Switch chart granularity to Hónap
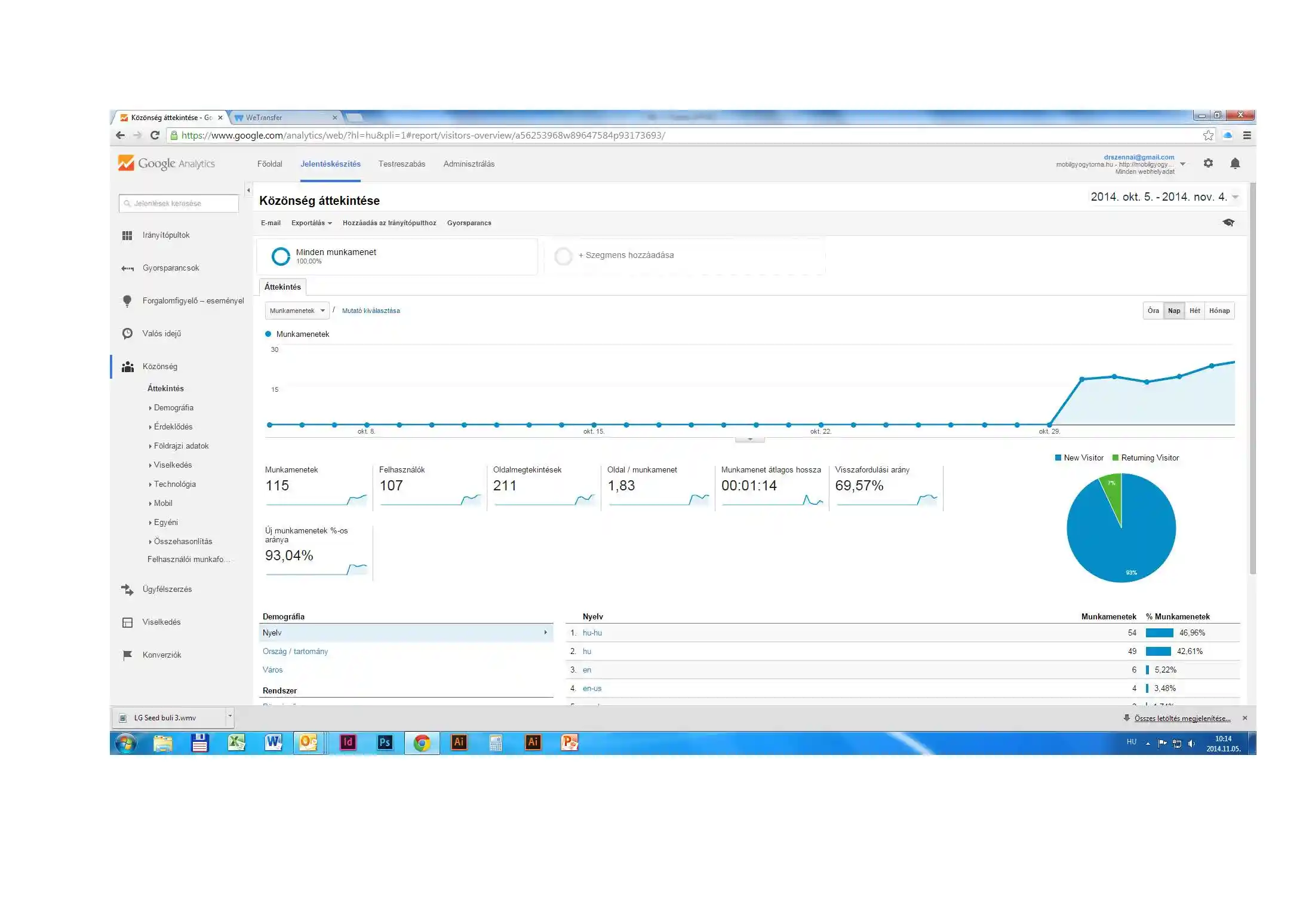1306x924 pixels. pyautogui.click(x=1219, y=311)
